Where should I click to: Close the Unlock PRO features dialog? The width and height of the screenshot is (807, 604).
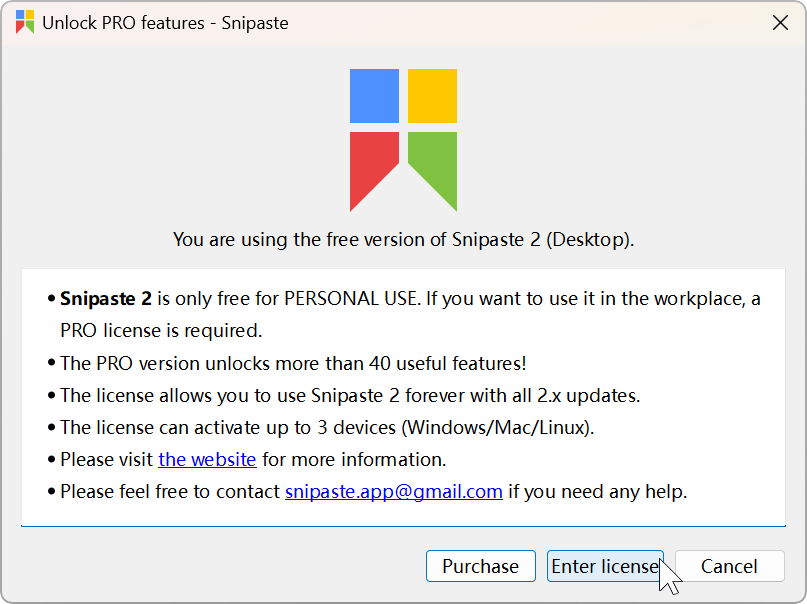(780, 23)
